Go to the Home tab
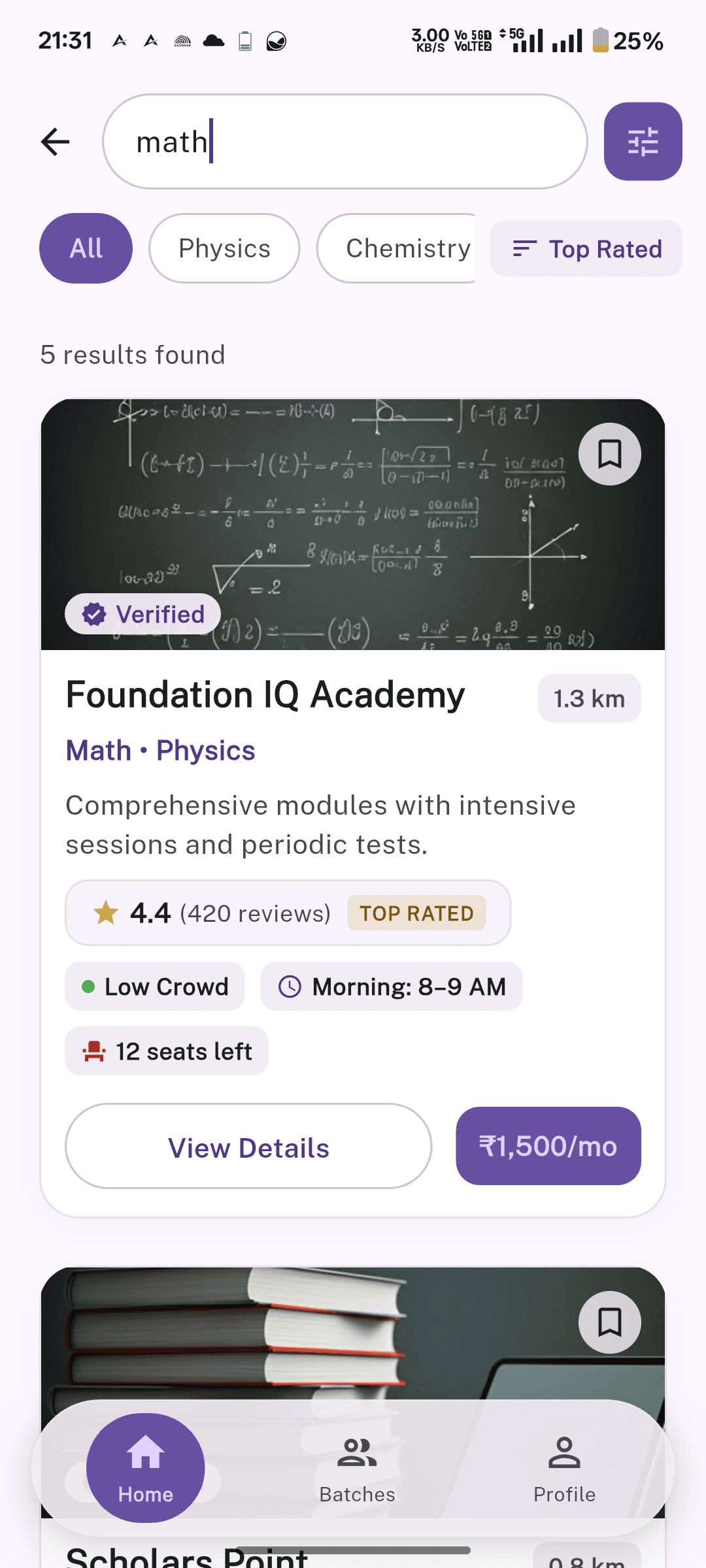The width and height of the screenshot is (706, 1568). [x=146, y=1468]
